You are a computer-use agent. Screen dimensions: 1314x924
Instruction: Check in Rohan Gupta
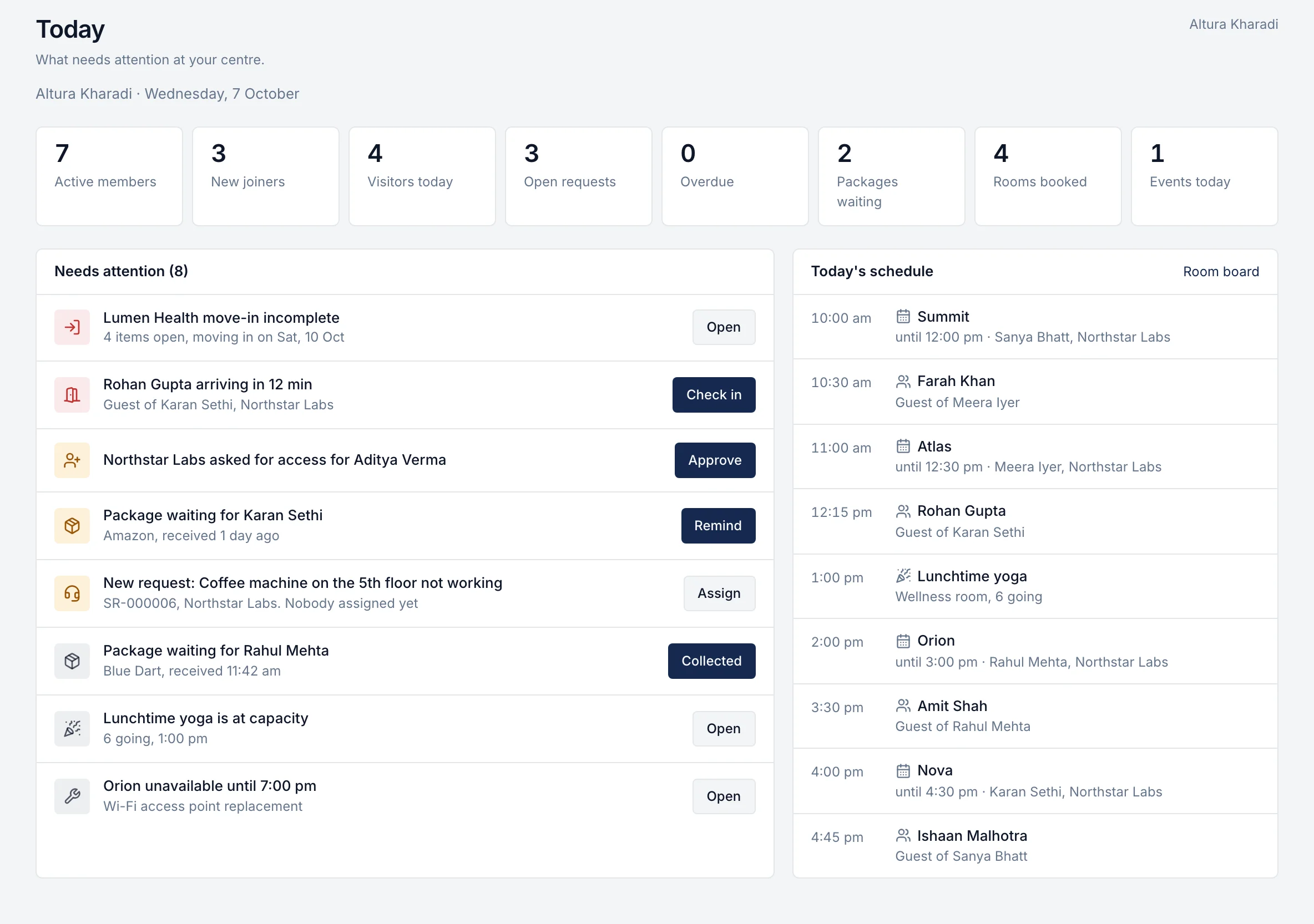point(714,395)
